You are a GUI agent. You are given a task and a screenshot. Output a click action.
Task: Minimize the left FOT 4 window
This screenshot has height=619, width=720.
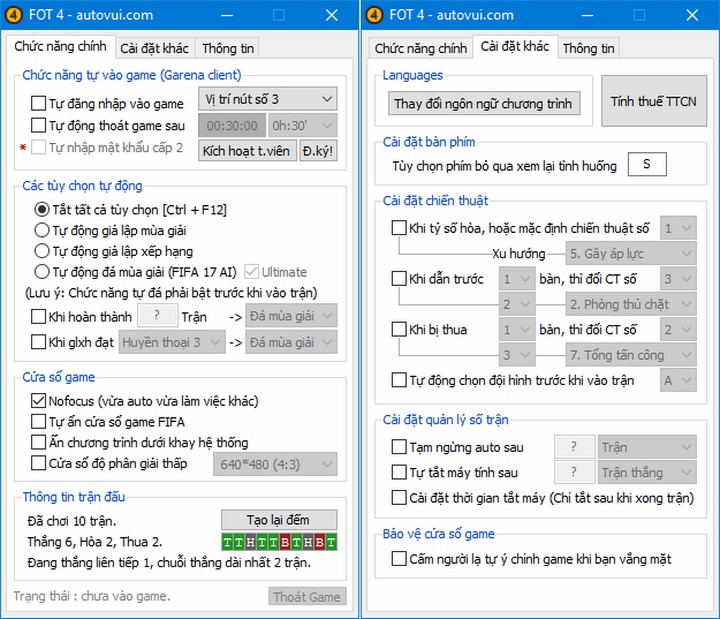pos(226,15)
